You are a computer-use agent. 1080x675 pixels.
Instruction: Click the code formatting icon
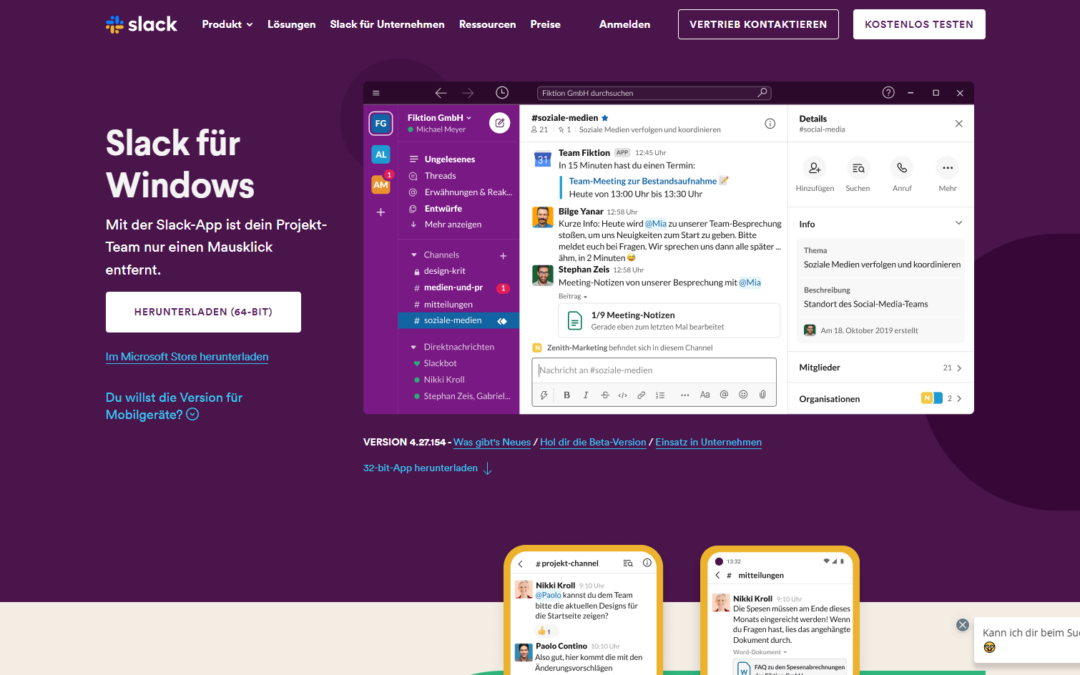(x=623, y=395)
